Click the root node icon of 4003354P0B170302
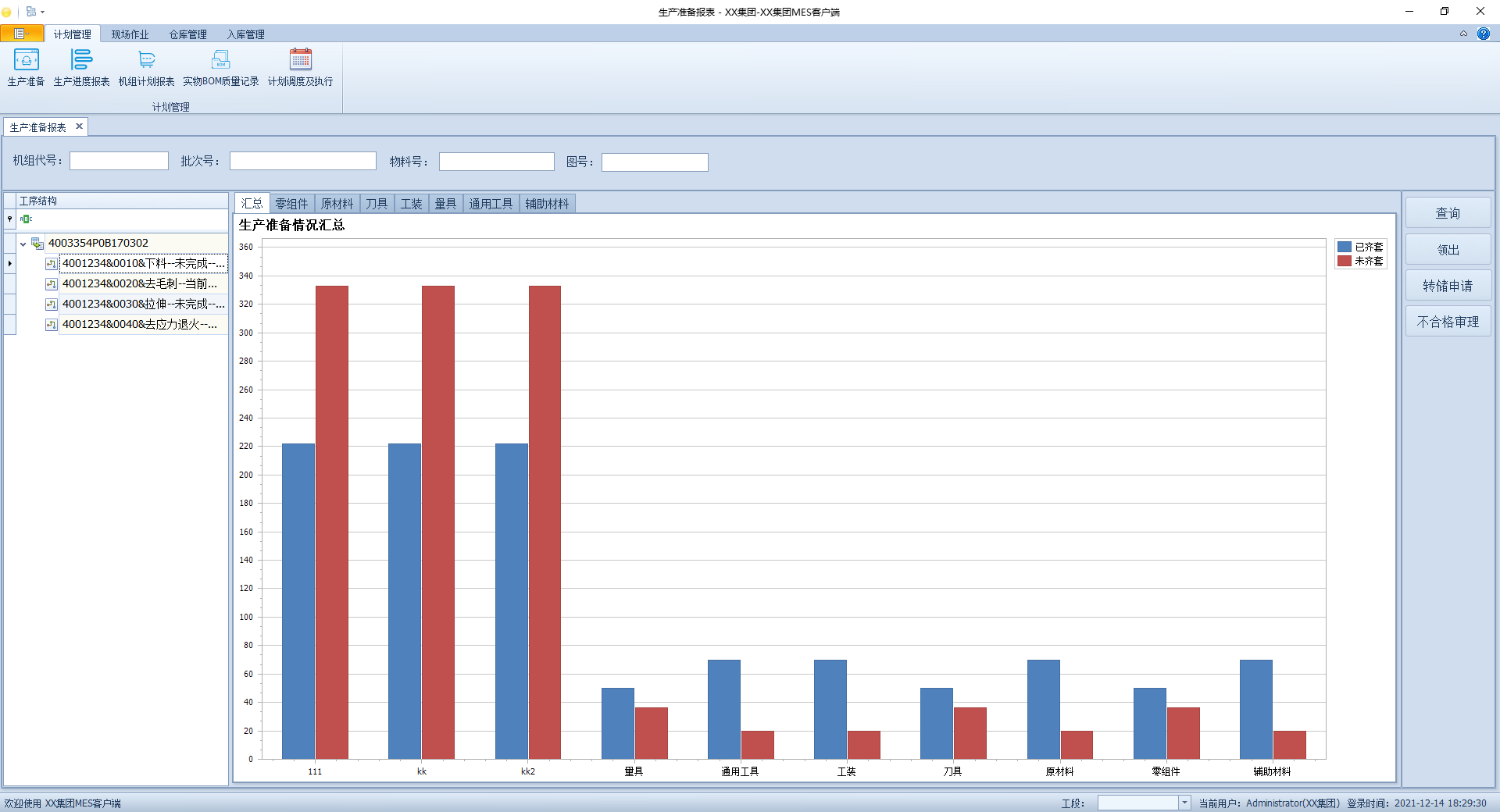The width and height of the screenshot is (1500, 812). (37, 243)
